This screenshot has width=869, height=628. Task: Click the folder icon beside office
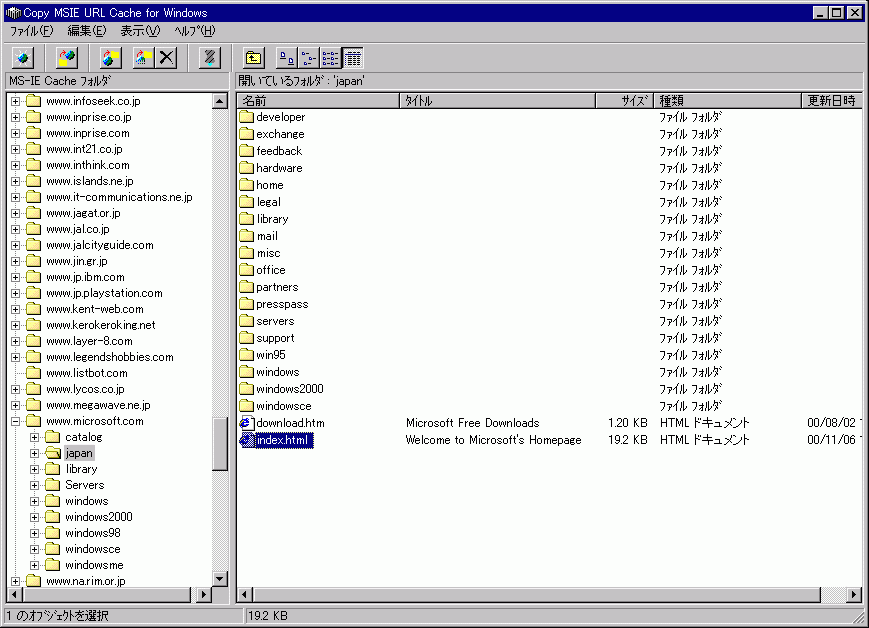coord(247,270)
